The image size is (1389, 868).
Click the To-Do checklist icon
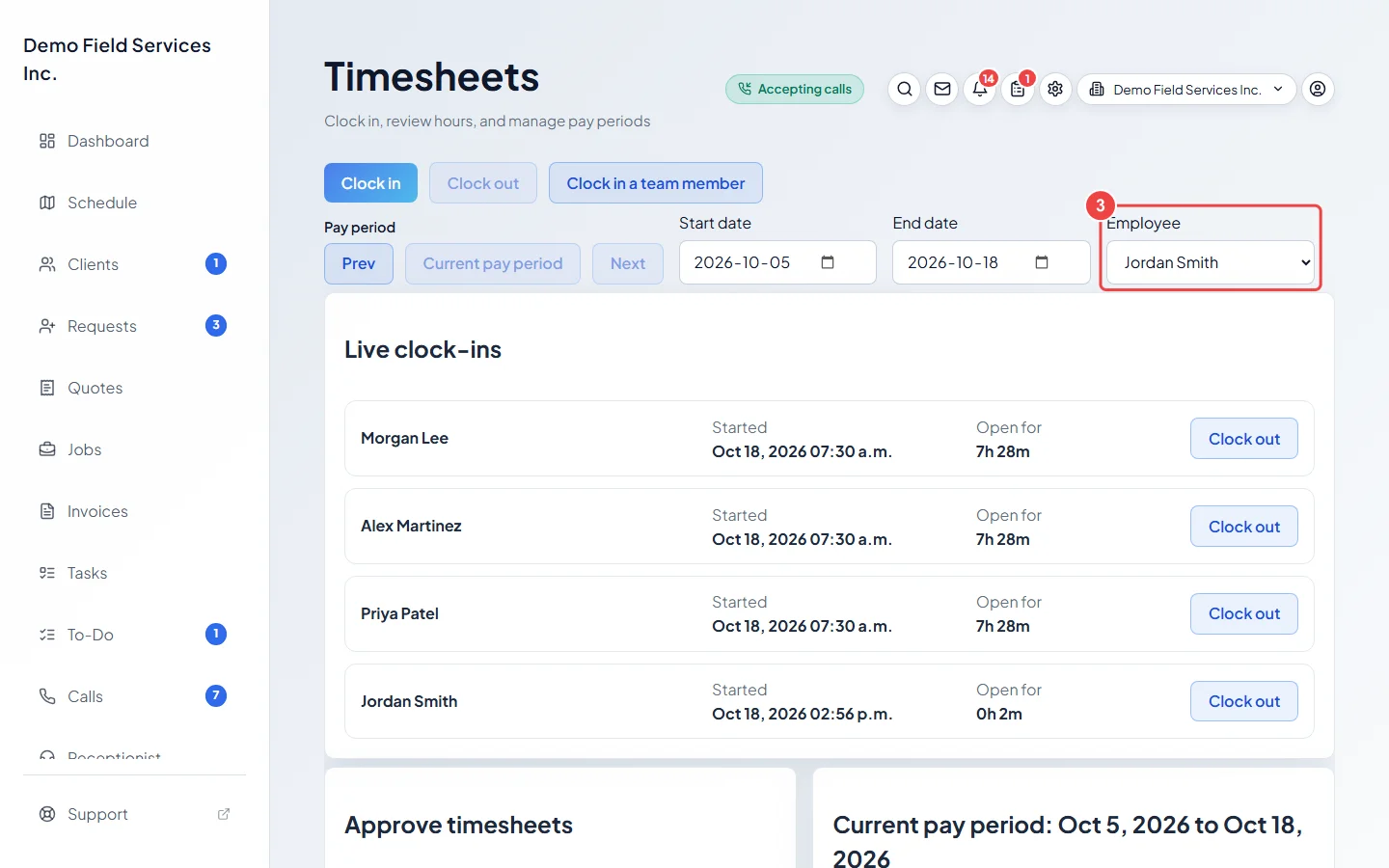click(x=47, y=635)
